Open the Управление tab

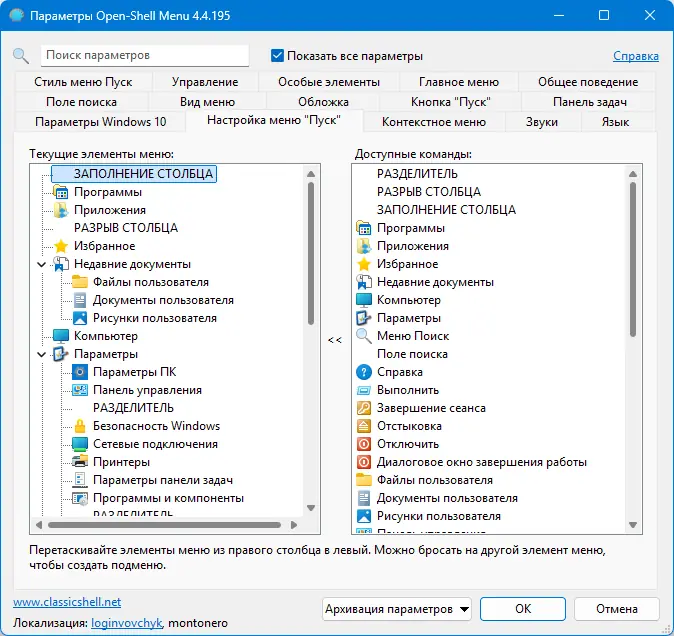click(205, 82)
